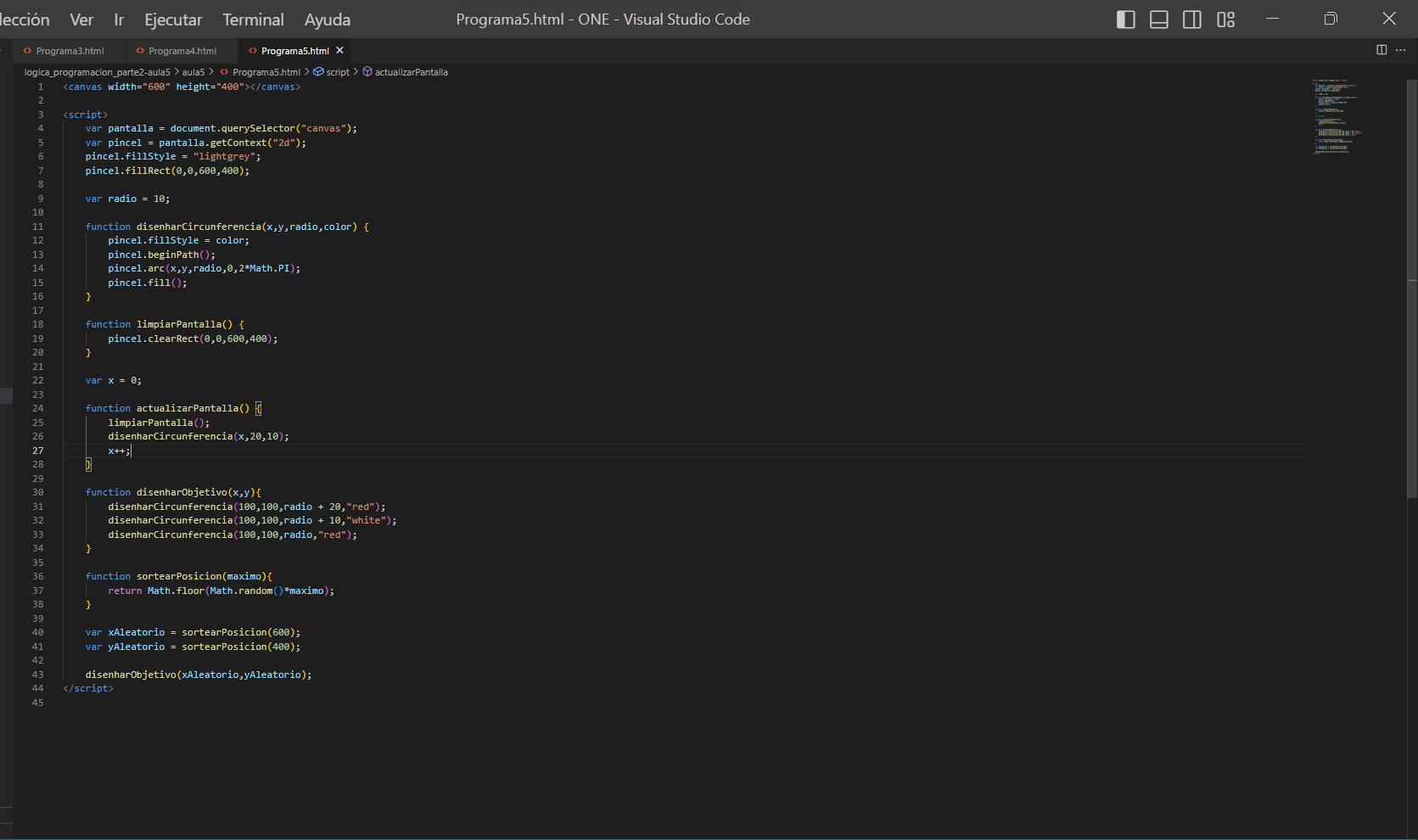Open the Terminal menu
1418x840 pixels.
pyautogui.click(x=253, y=20)
